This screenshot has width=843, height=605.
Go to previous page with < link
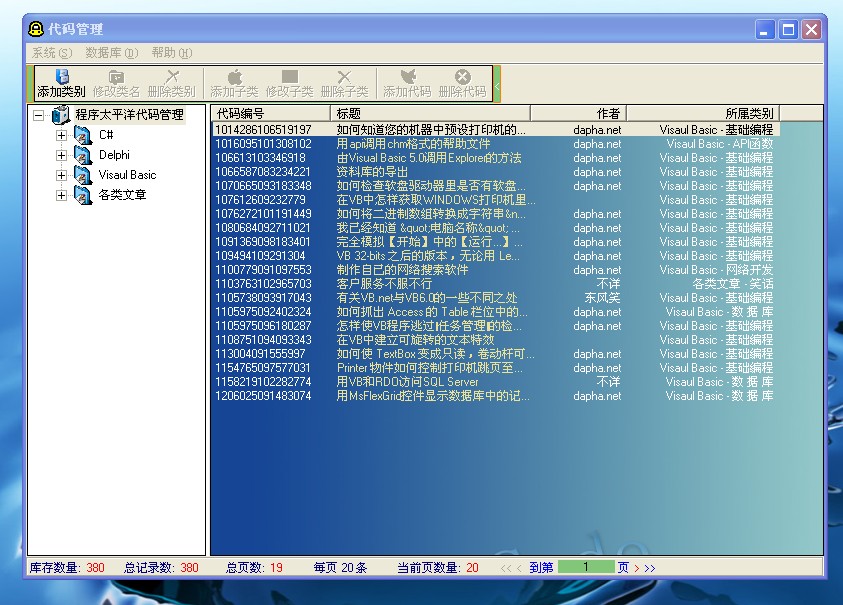[519, 568]
